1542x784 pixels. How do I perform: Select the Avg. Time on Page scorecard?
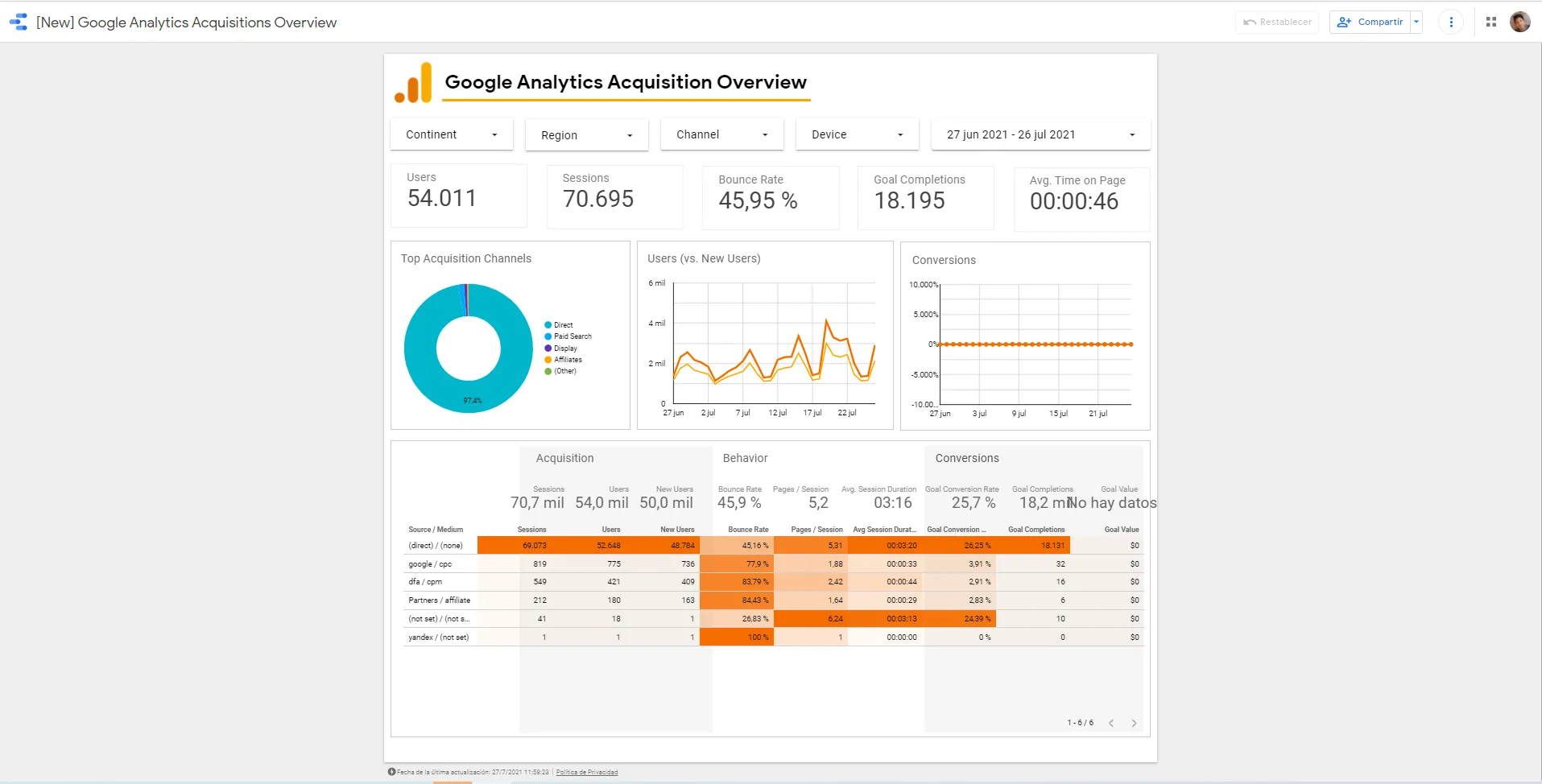(1082, 200)
